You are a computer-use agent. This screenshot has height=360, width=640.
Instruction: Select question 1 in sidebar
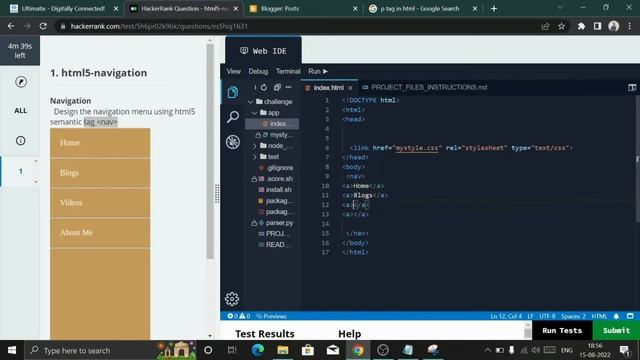[20, 171]
